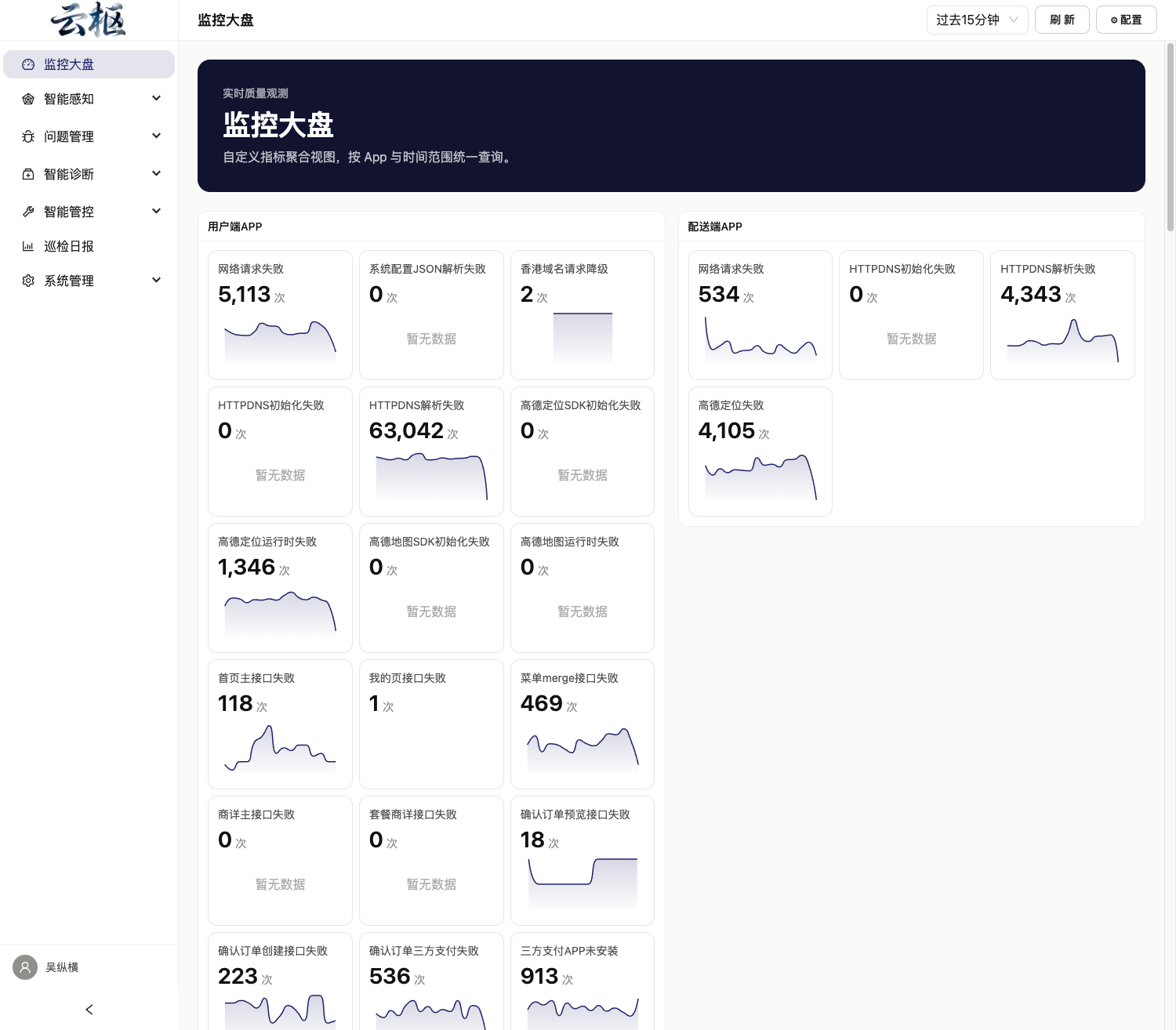Open the 监控大盘 menu item

[89, 64]
